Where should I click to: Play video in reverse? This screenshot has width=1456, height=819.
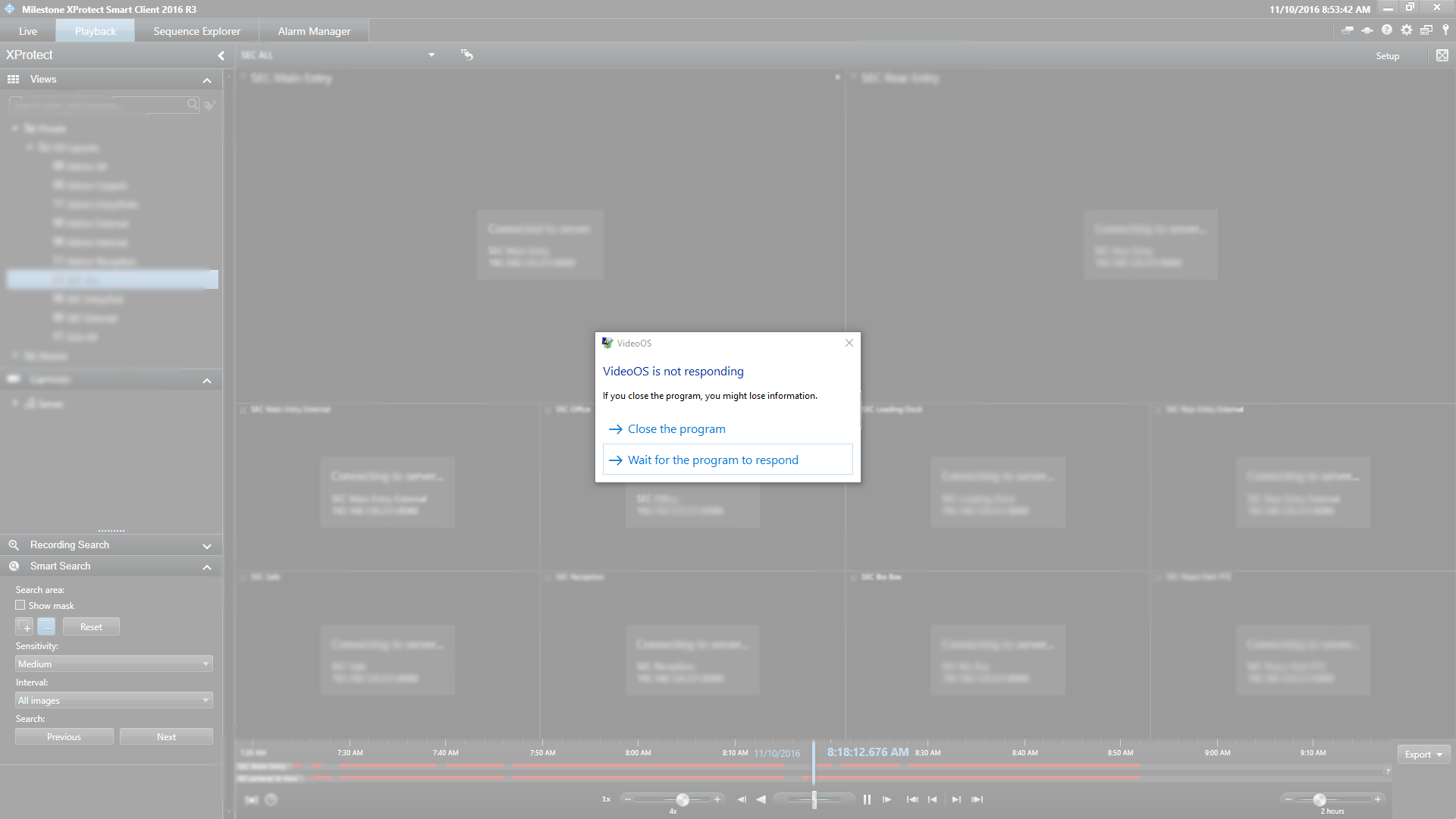[x=761, y=799]
